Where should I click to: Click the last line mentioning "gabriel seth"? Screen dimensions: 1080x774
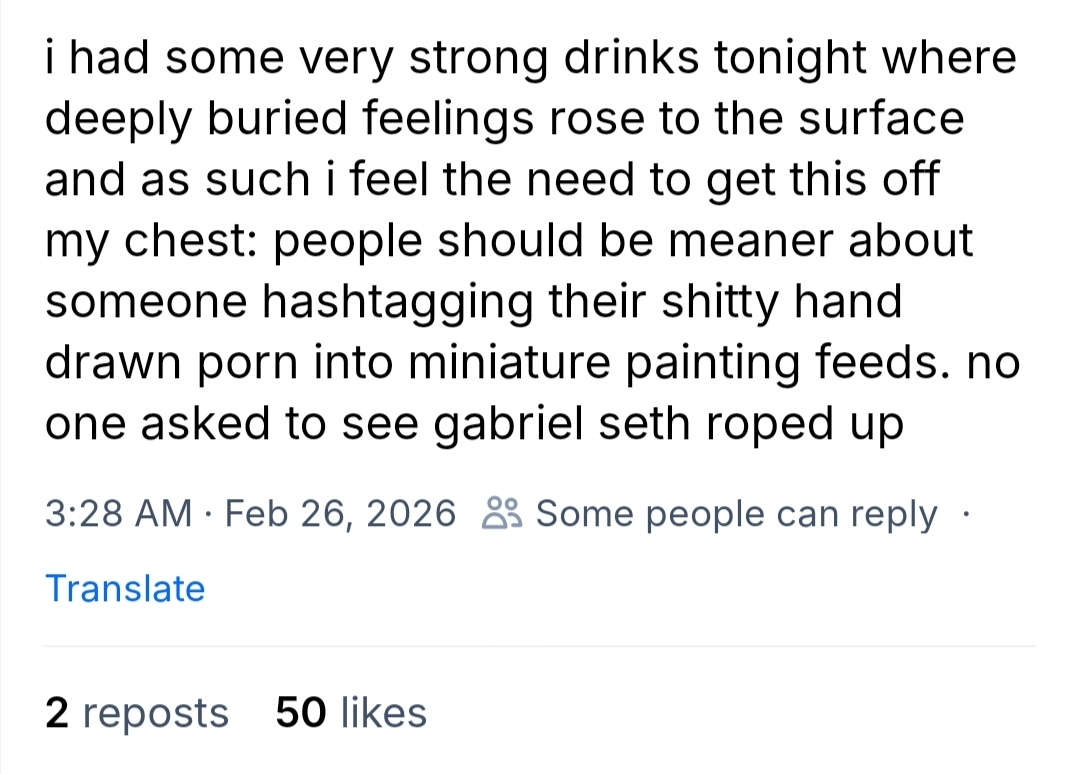point(474,424)
